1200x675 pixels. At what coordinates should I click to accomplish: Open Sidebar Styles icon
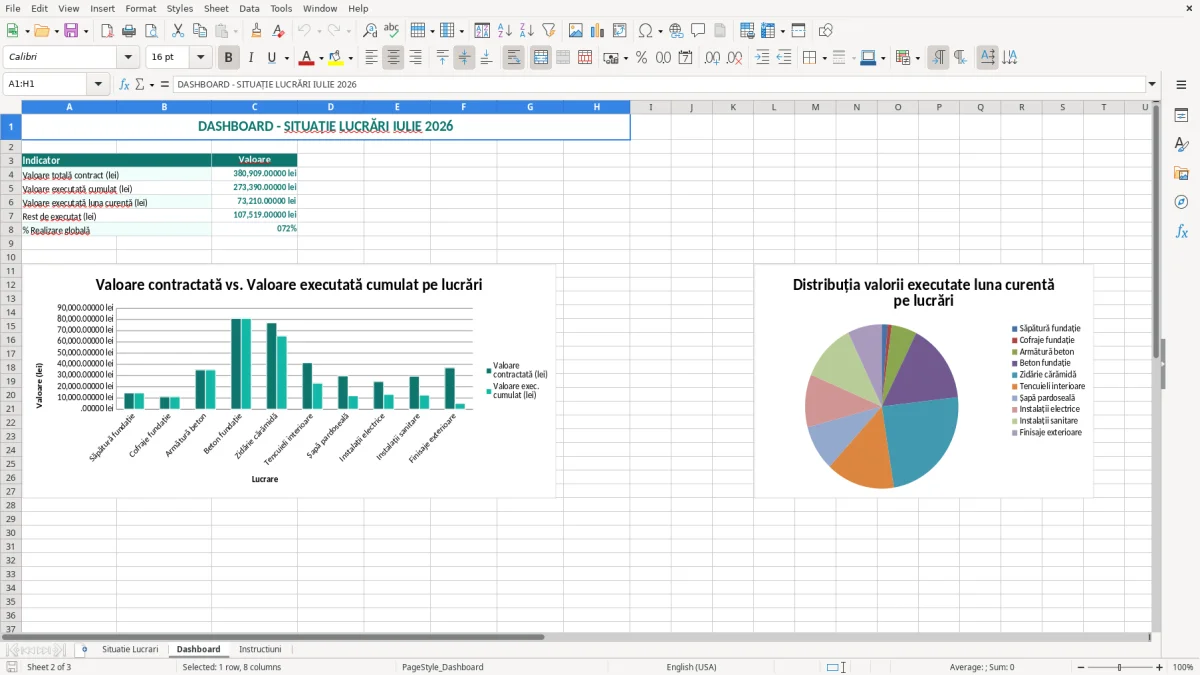(x=1181, y=145)
